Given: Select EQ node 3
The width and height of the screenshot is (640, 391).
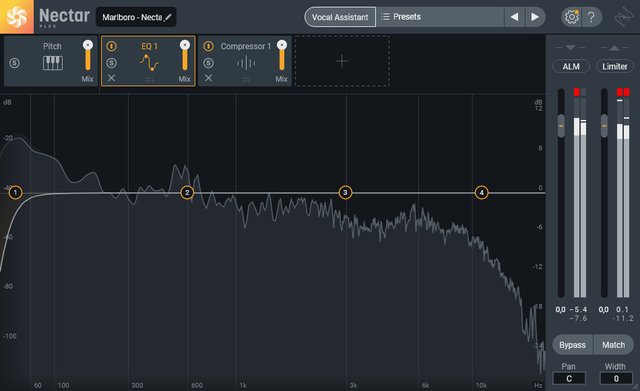Looking at the screenshot, I should pos(345,192).
